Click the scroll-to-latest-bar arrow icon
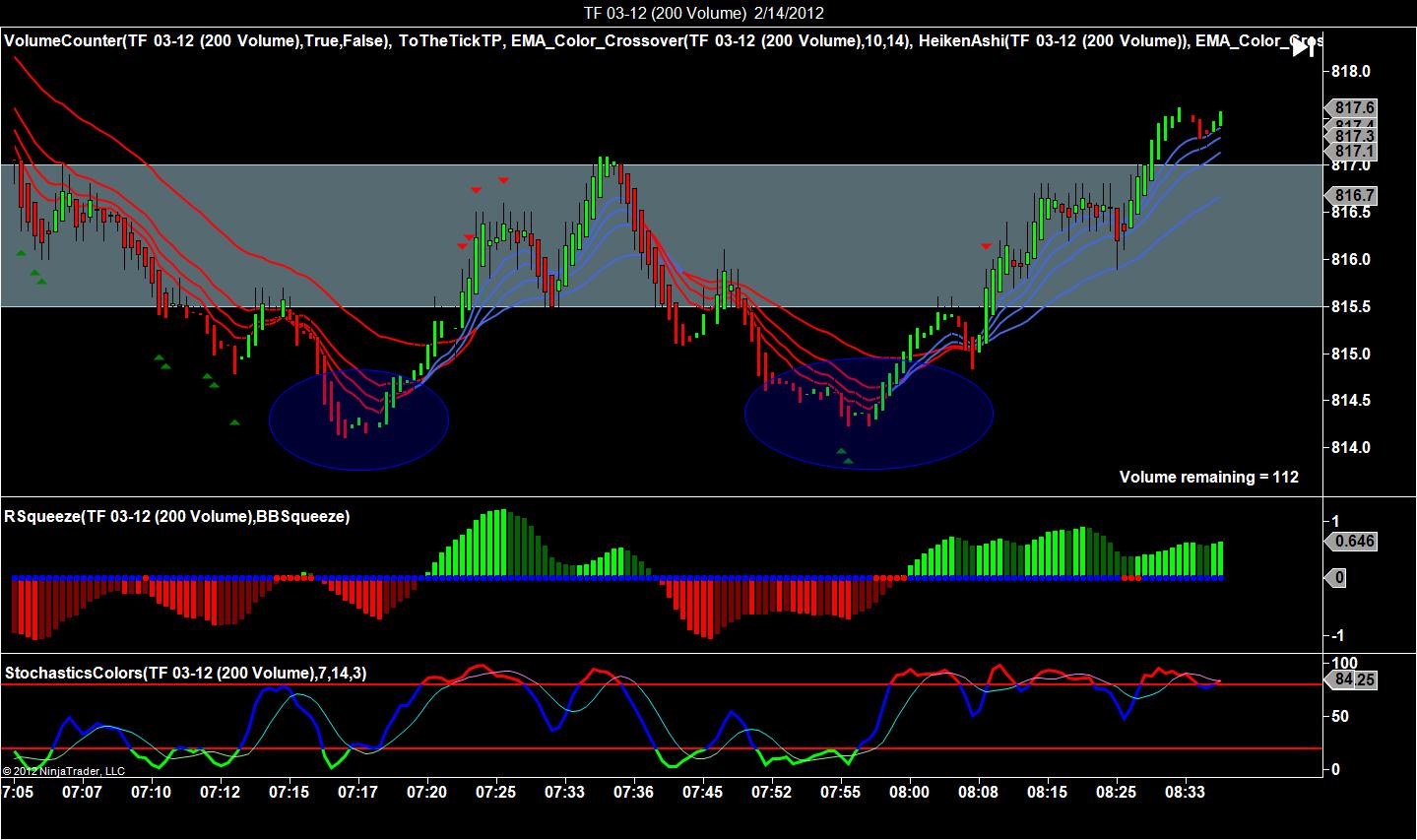The height and width of the screenshot is (840, 1417). pos(1302,46)
